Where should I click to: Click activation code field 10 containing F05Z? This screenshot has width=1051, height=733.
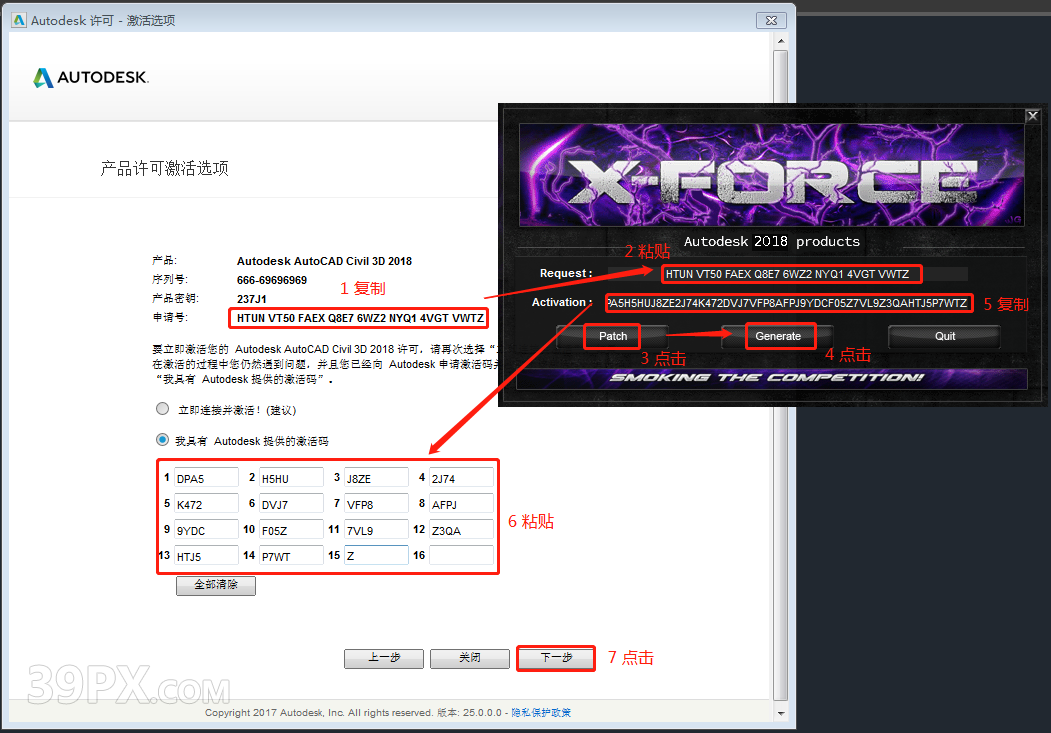[x=291, y=529]
